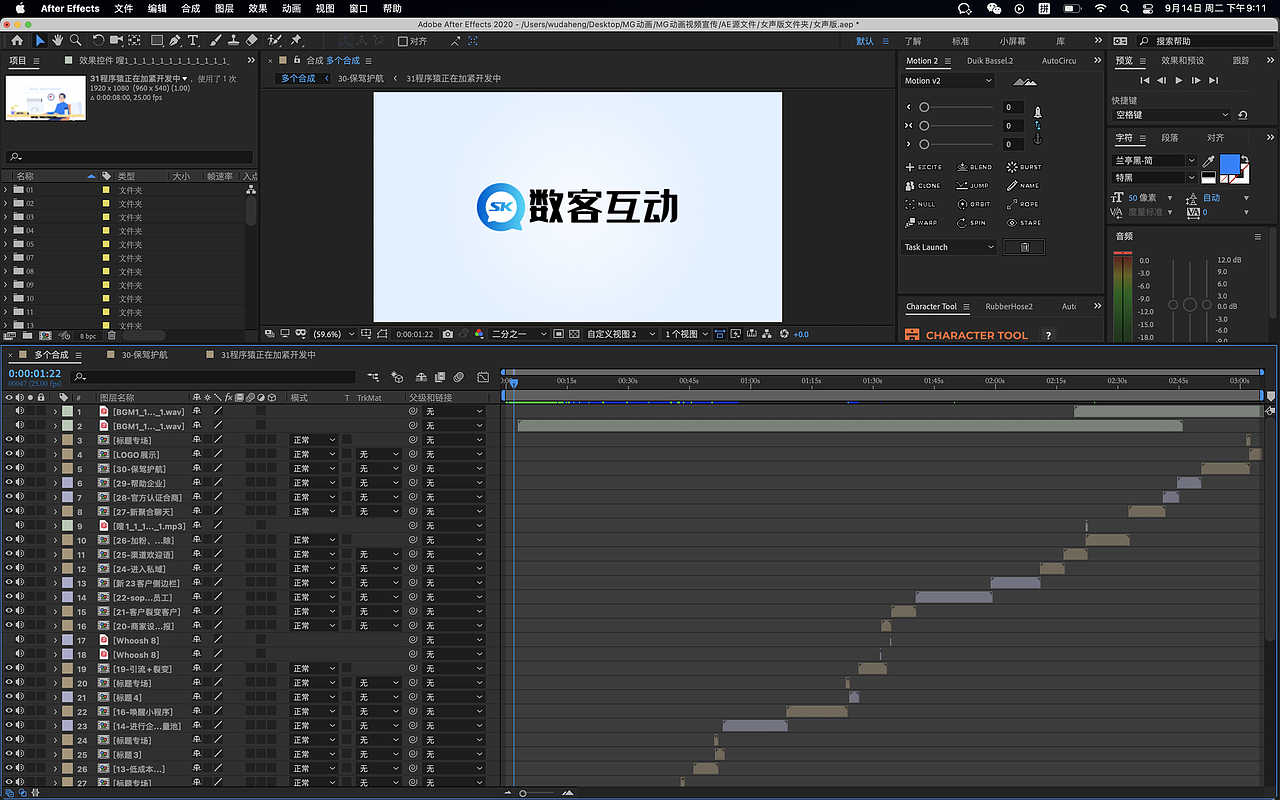Select the Brush tool

coord(216,41)
